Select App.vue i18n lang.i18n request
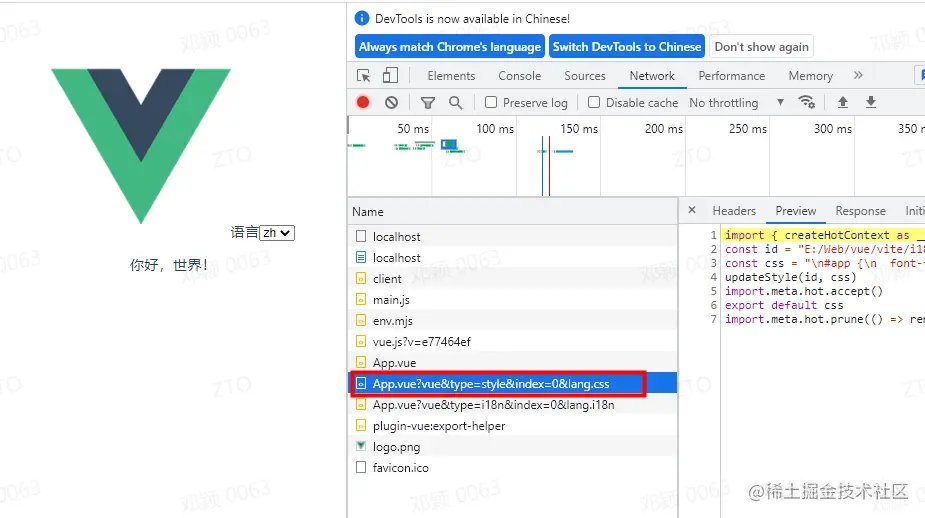Viewport: 925px width, 518px height. click(x=512, y=405)
